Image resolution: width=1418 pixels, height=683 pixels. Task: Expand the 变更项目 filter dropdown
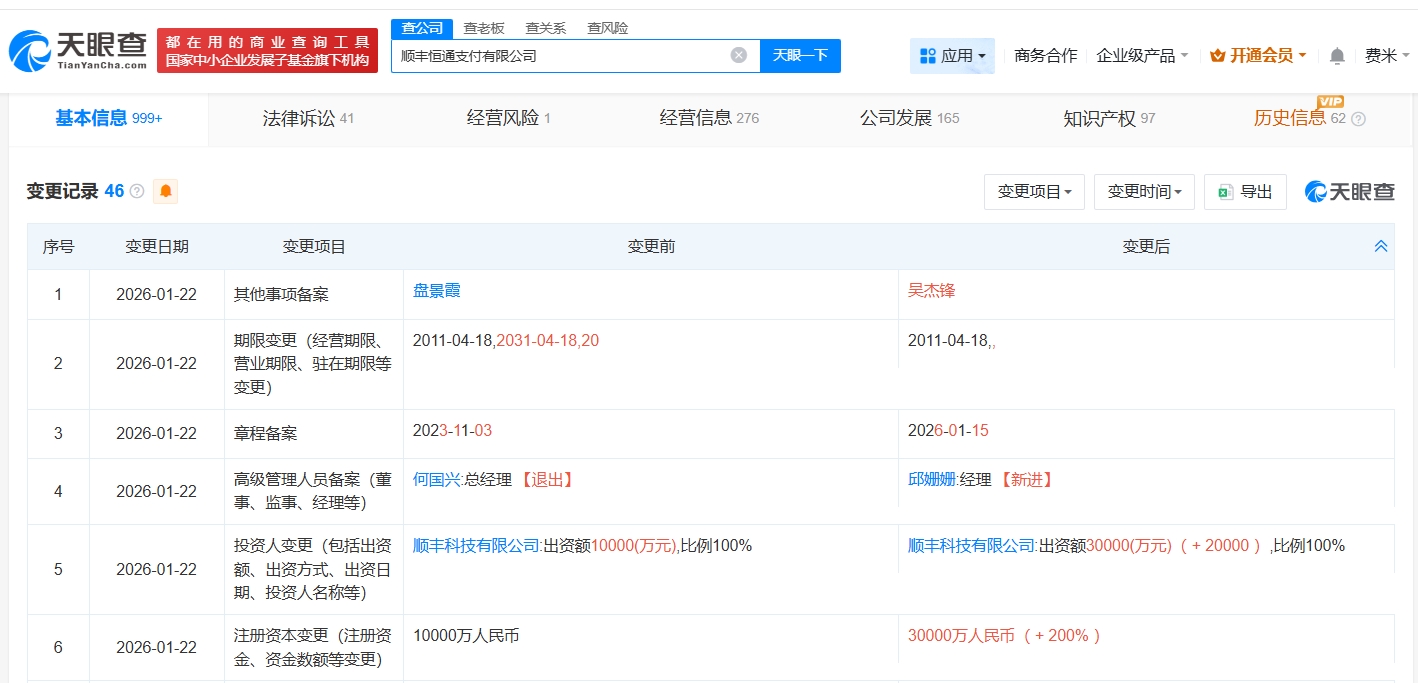(1034, 192)
